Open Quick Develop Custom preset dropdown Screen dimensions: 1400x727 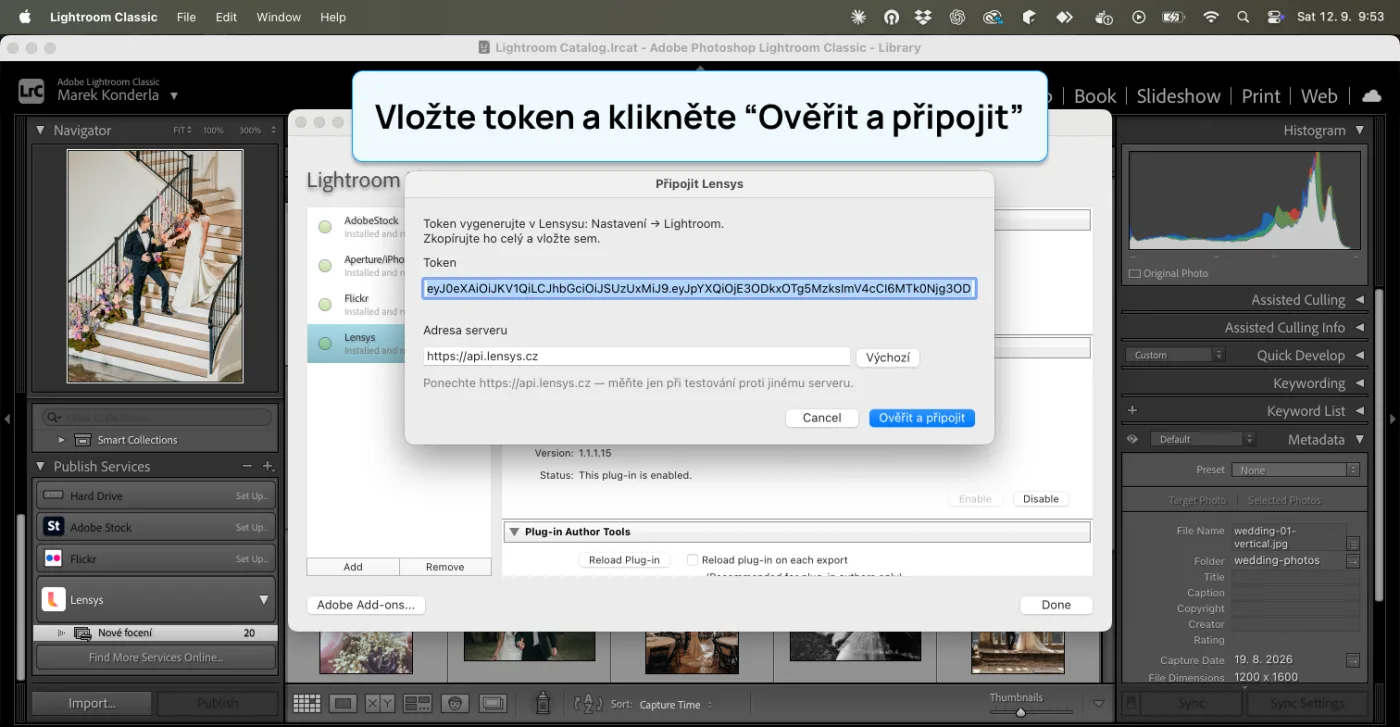click(1175, 355)
